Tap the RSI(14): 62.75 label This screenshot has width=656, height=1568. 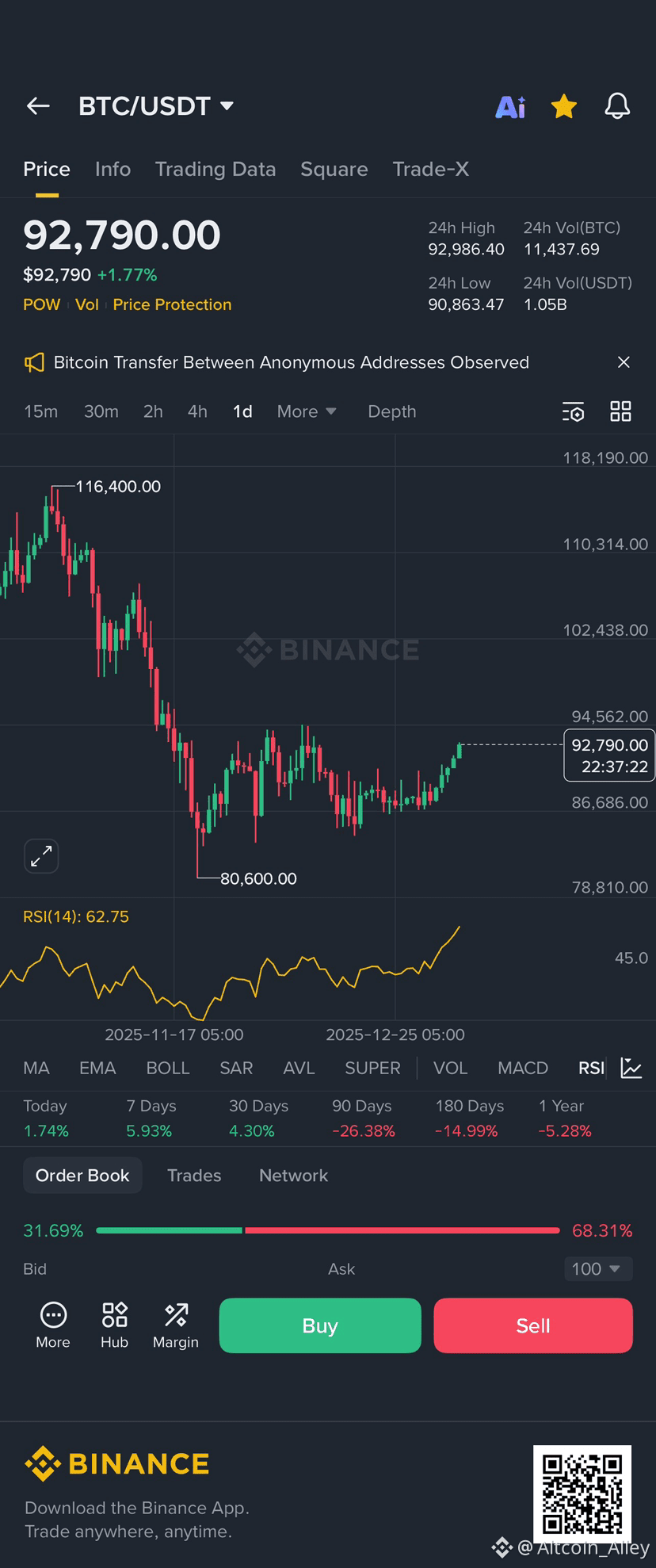coord(76,917)
